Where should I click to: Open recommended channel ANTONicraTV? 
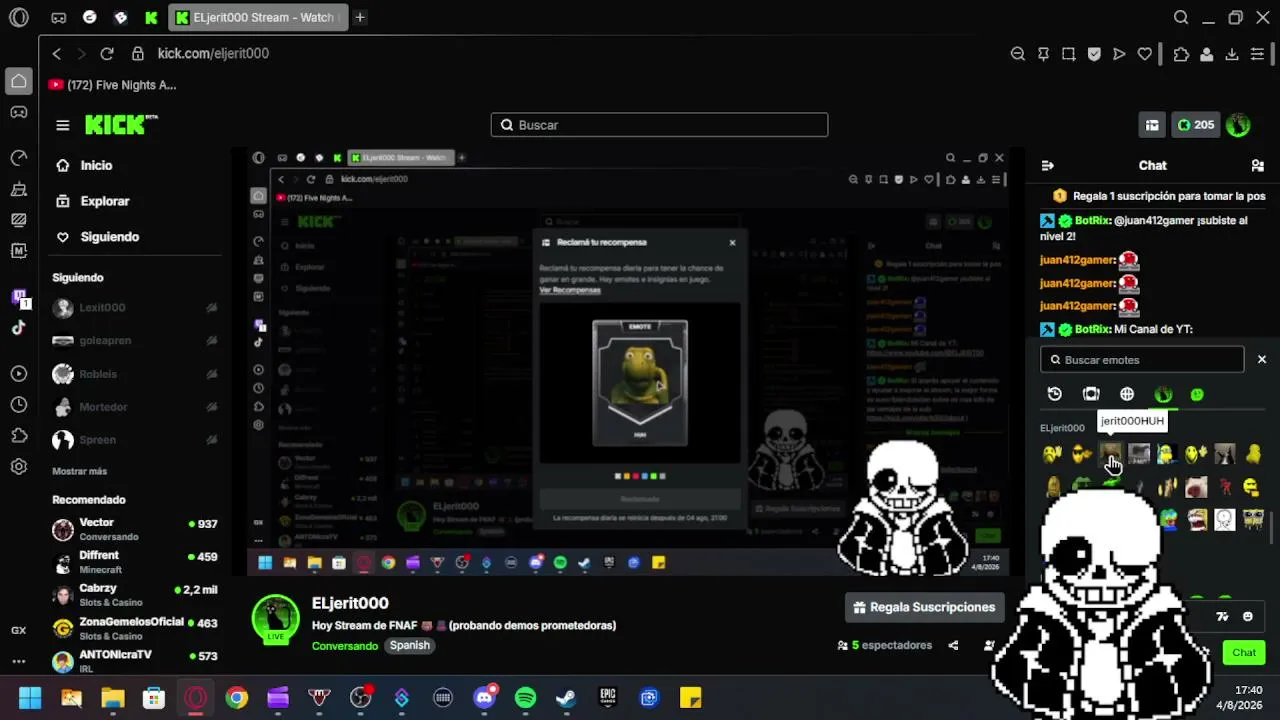135,661
